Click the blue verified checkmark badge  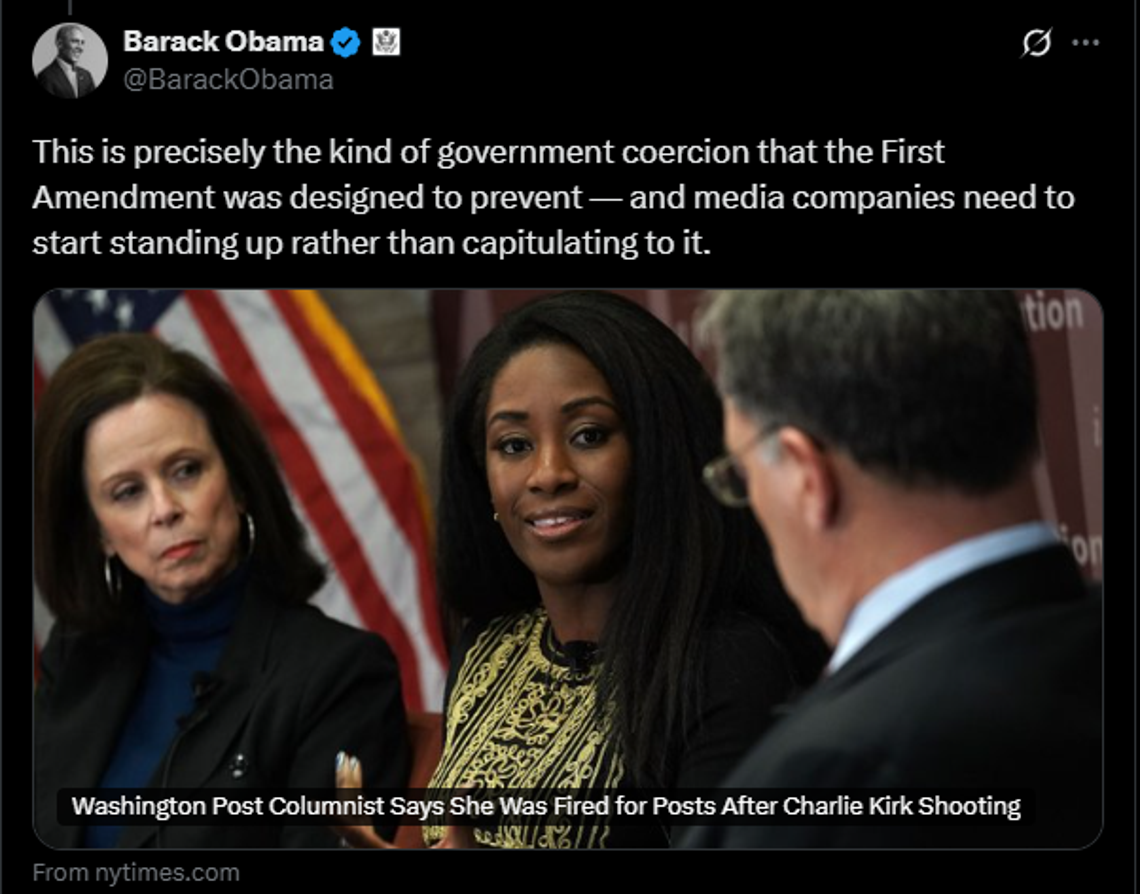pyautogui.click(x=345, y=42)
